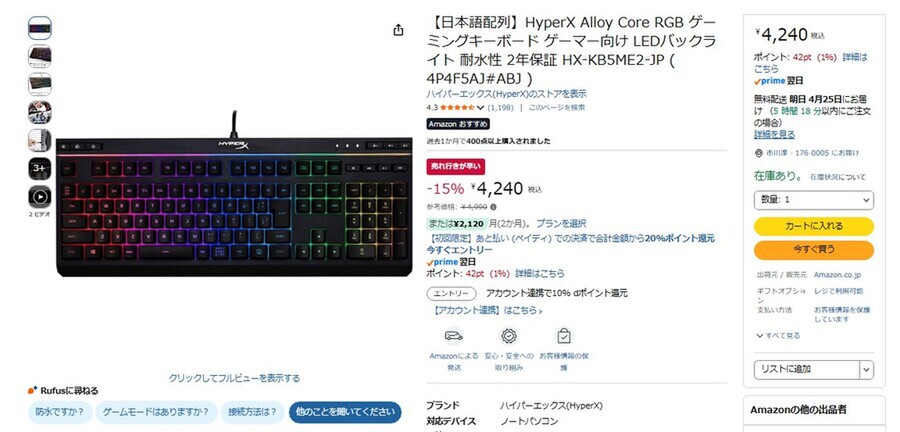Viewport: 900px width, 432px height.
Task: Click the Rufus assistant icon
Action: 33,390
